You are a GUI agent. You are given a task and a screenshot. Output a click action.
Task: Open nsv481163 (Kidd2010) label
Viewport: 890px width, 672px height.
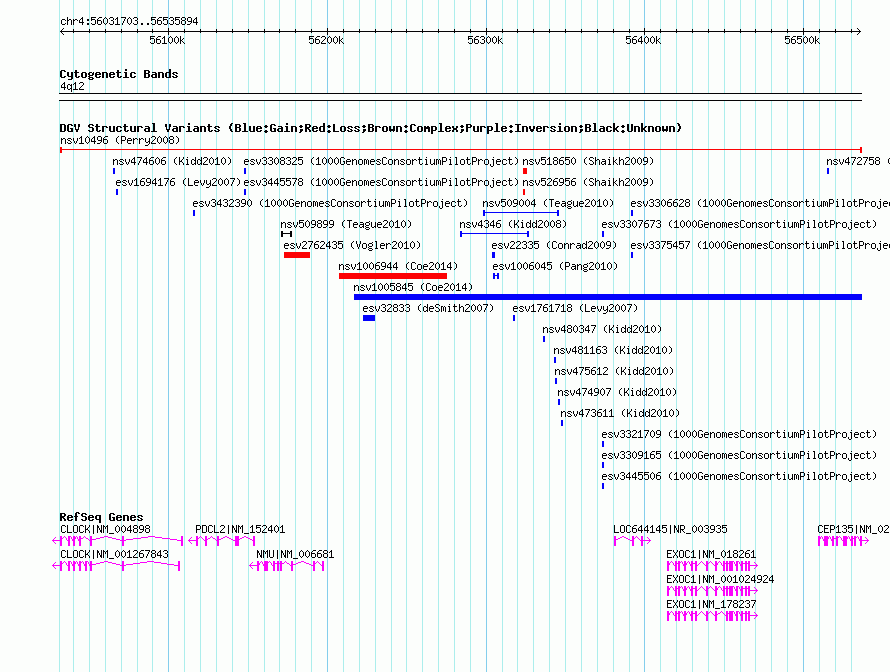pyautogui.click(x=613, y=350)
